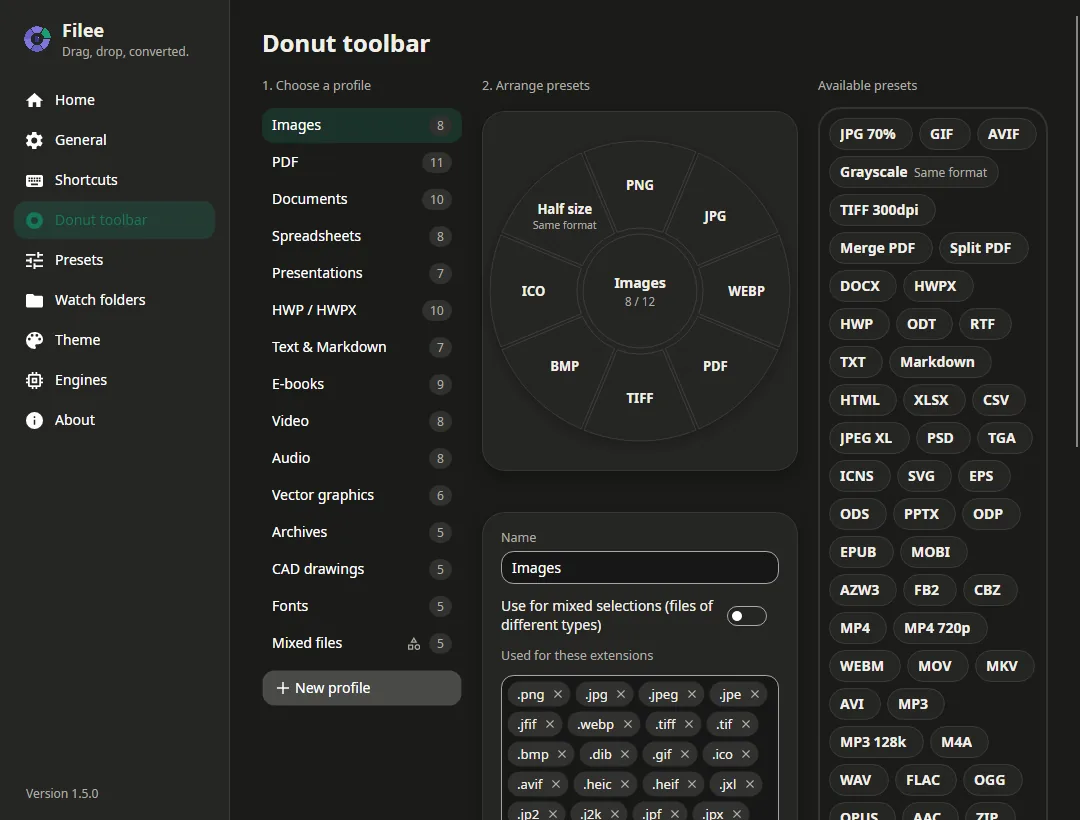Open General settings gear icon
This screenshot has width=1080, height=820.
[x=34, y=140]
